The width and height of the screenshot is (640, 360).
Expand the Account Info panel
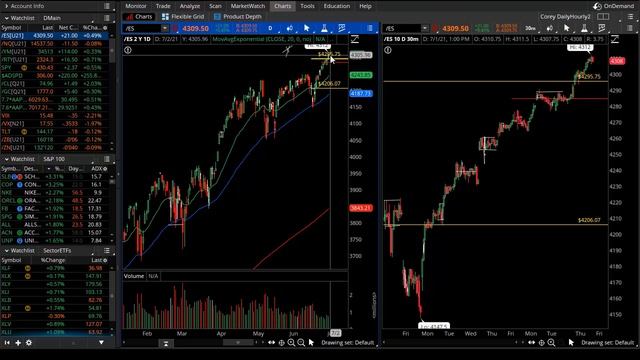(7, 6)
